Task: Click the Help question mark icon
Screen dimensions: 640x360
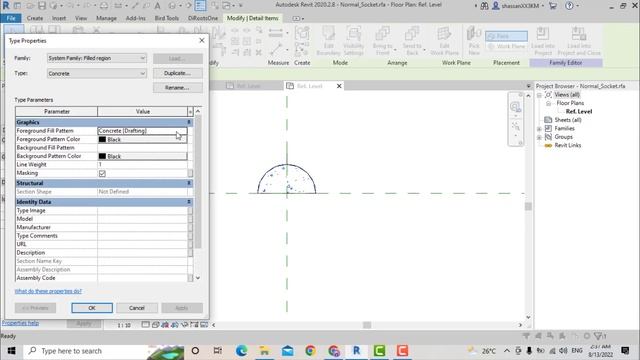Action: tap(569, 6)
